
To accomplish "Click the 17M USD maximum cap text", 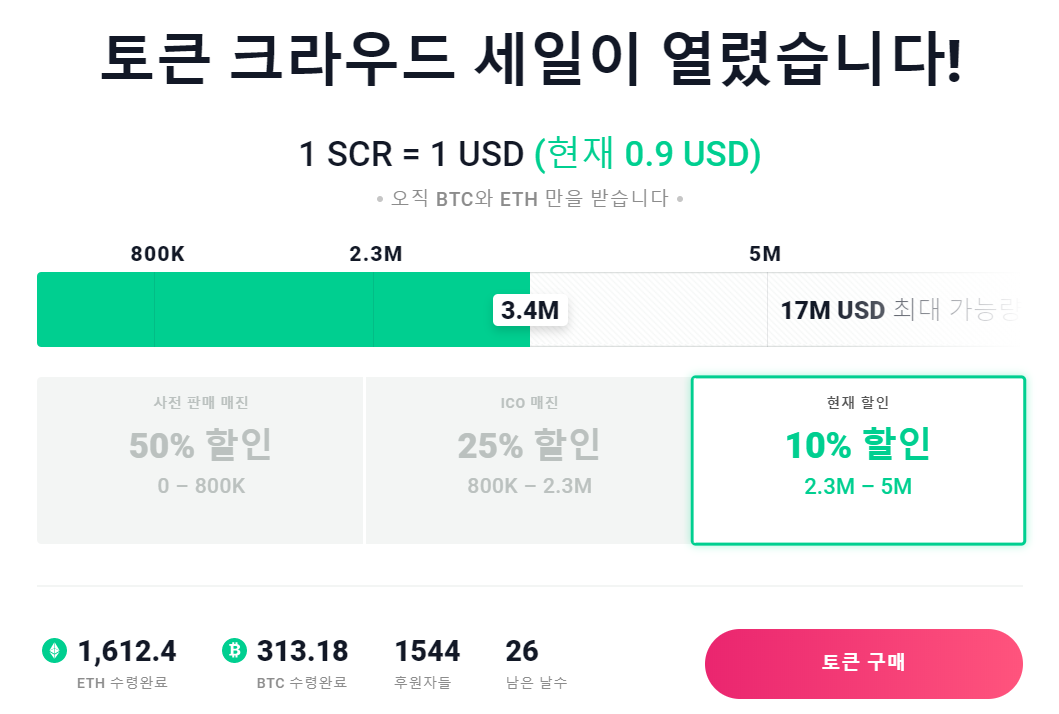I will [x=833, y=310].
